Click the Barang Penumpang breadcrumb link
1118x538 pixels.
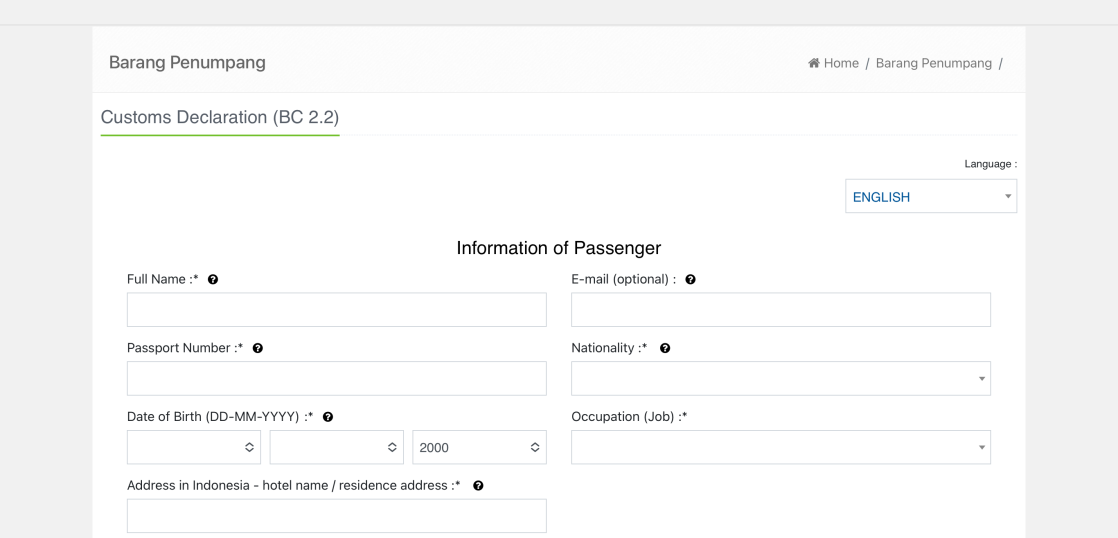point(933,63)
